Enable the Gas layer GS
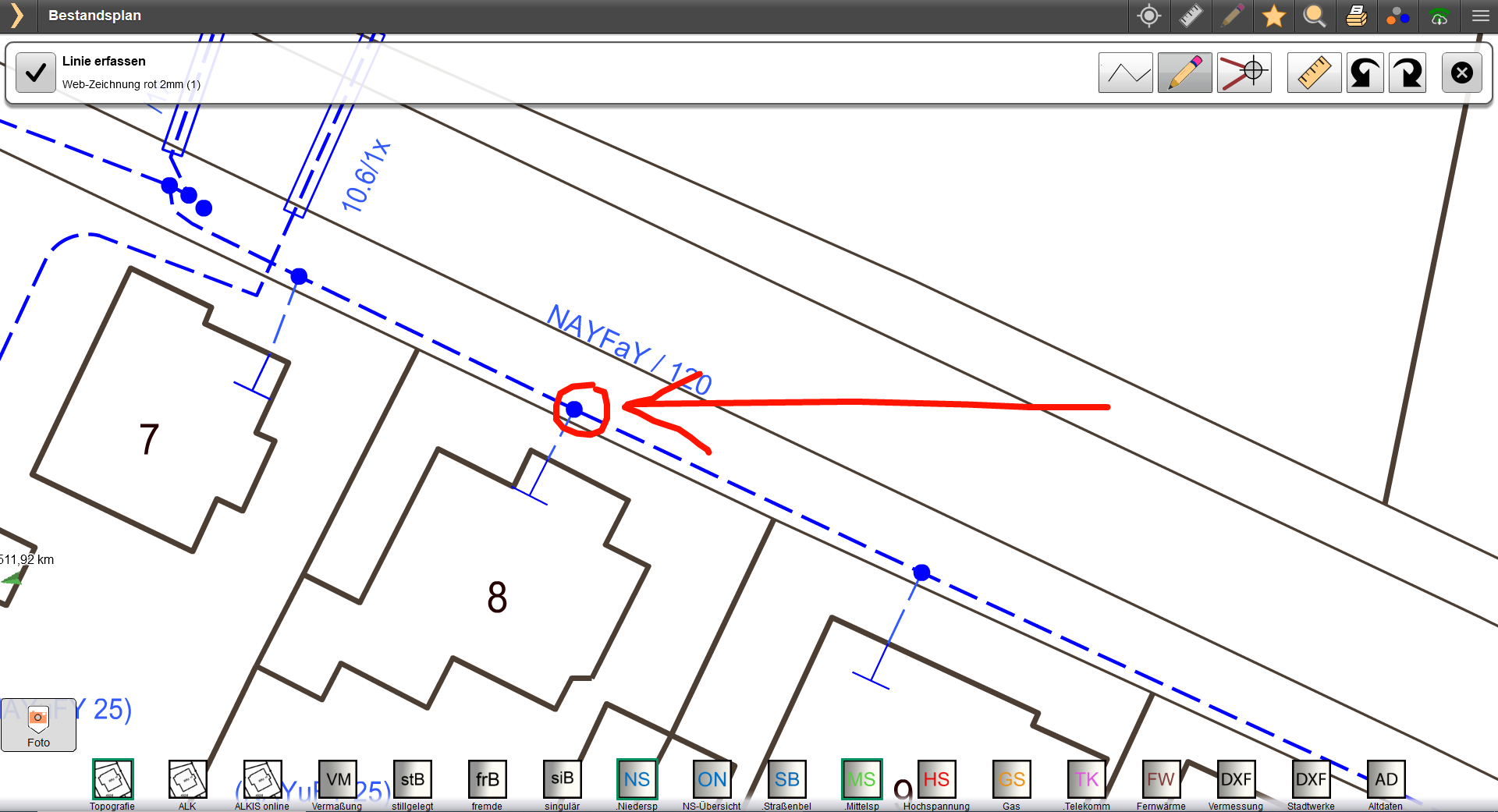 click(1011, 780)
